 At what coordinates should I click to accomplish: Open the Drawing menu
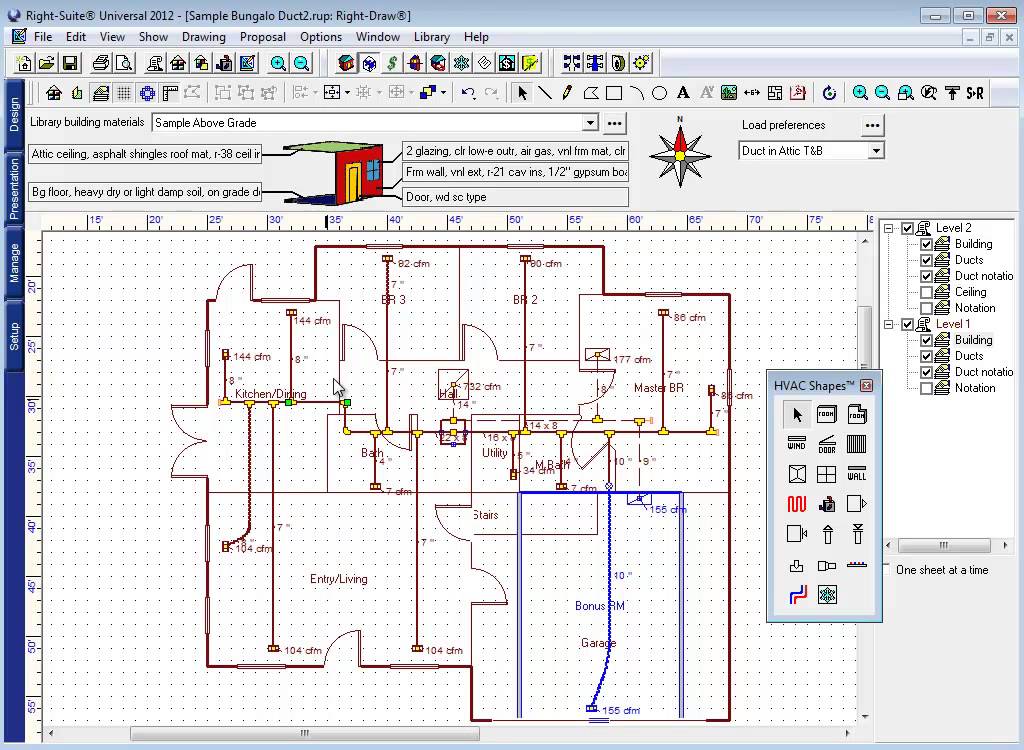click(204, 37)
